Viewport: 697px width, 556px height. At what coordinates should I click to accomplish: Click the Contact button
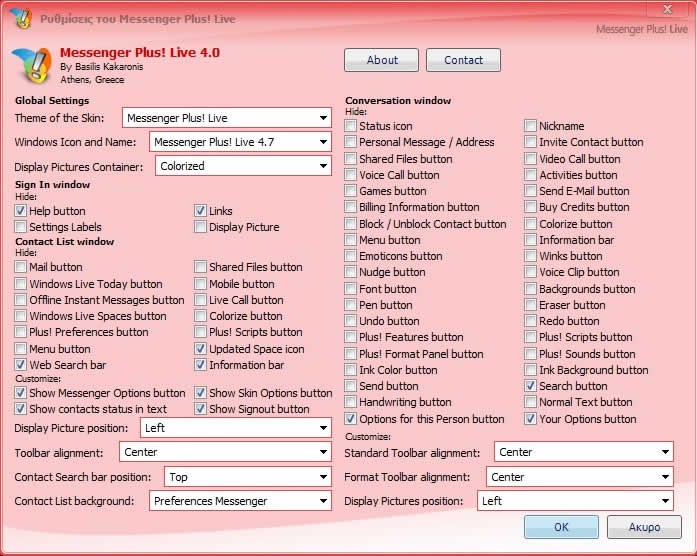coord(463,60)
